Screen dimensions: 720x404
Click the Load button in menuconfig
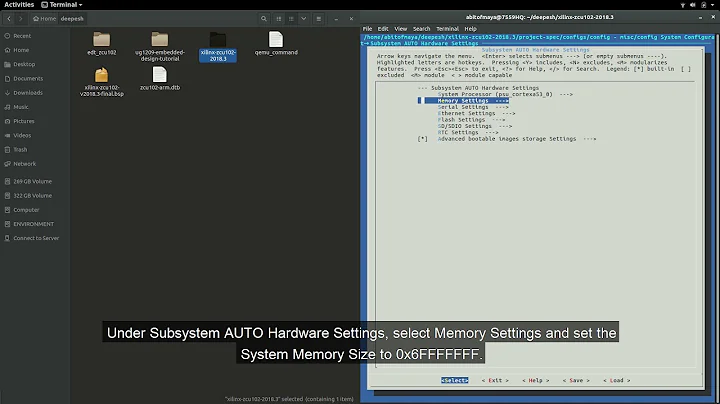[x=617, y=380]
